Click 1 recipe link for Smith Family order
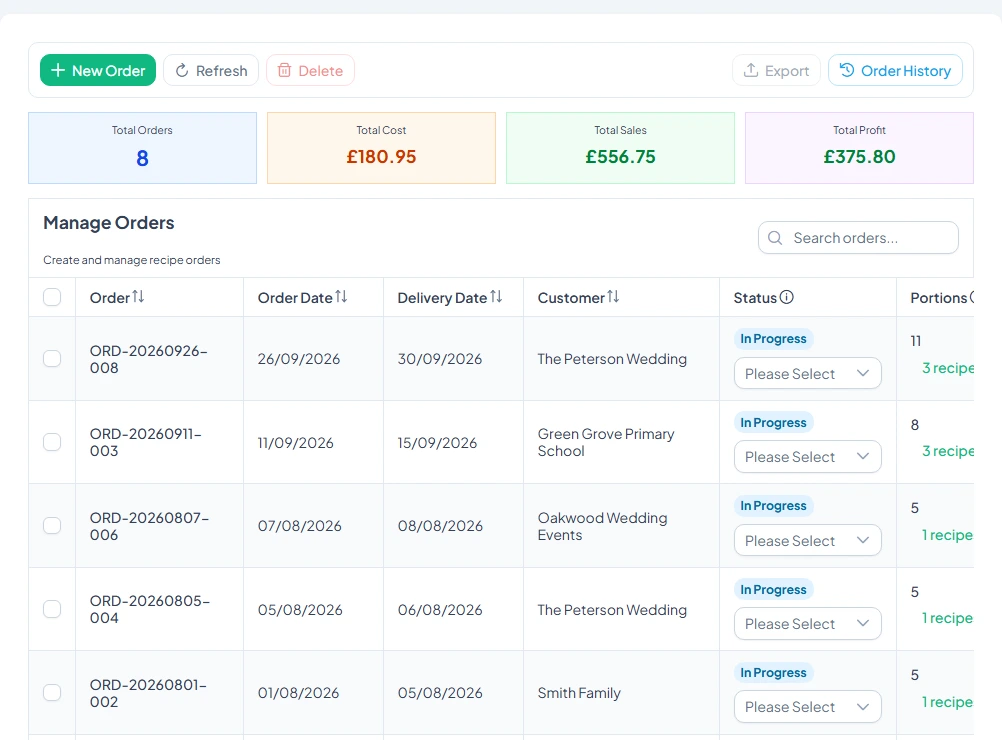 (x=948, y=702)
